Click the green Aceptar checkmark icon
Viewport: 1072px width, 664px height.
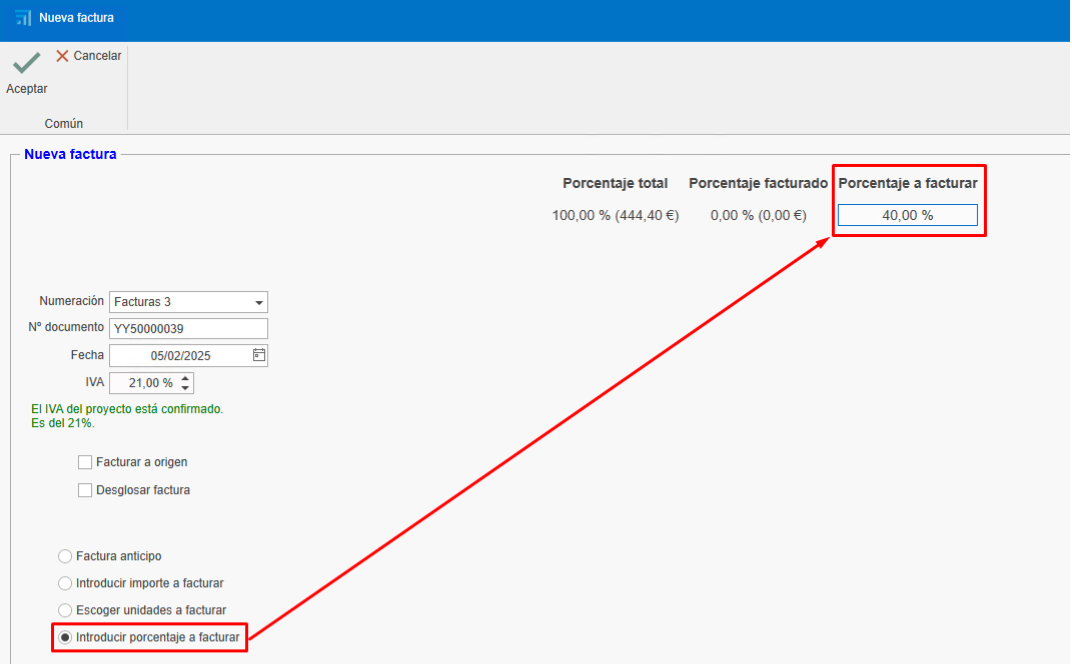pos(26,64)
